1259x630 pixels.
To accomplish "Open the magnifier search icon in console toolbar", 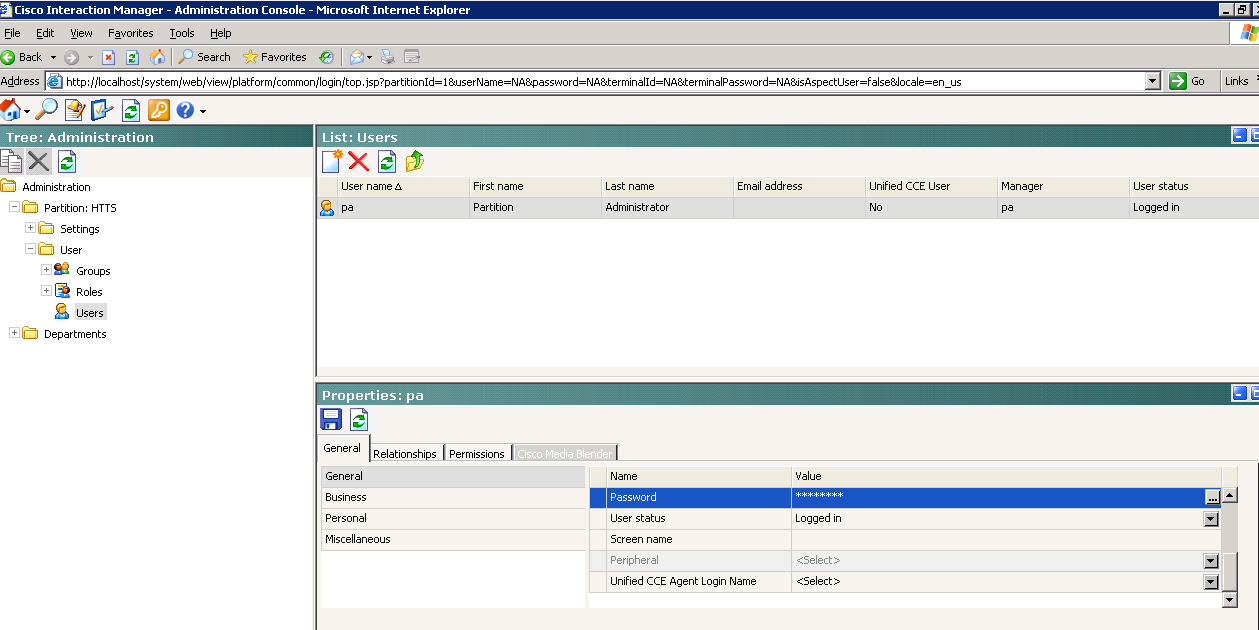I will click(x=46, y=110).
